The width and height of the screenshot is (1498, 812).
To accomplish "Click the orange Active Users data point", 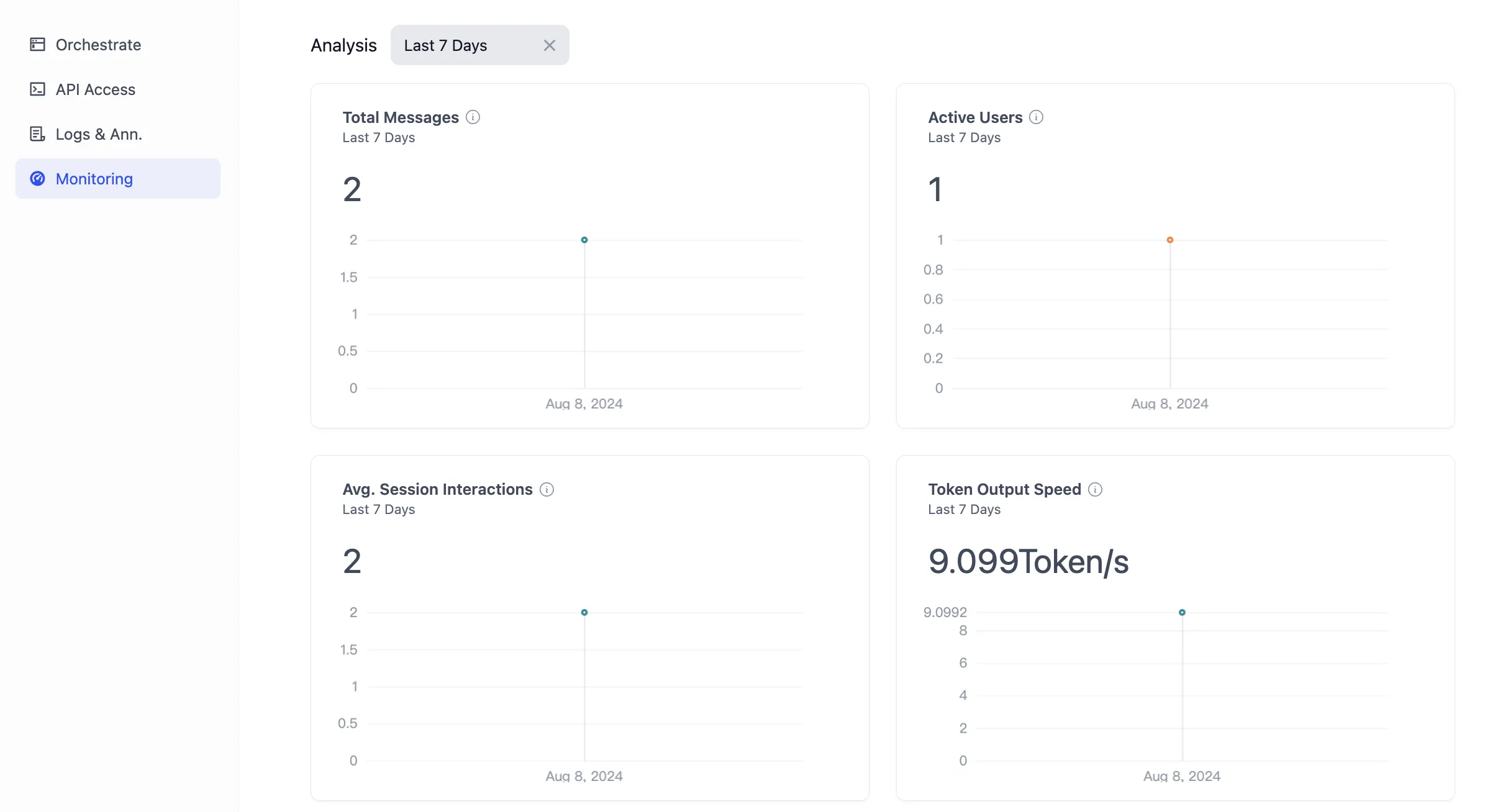I will click(x=1170, y=240).
